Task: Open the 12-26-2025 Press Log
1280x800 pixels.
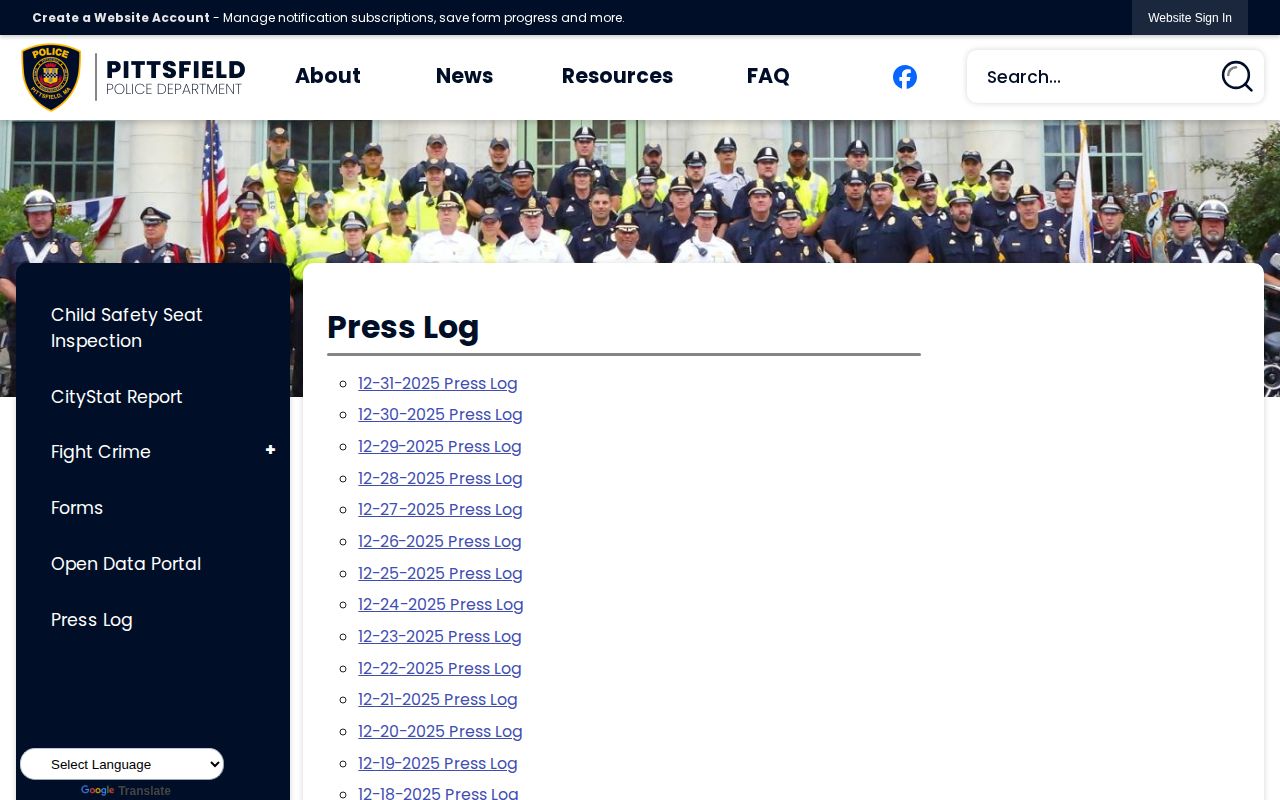Action: pos(440,542)
